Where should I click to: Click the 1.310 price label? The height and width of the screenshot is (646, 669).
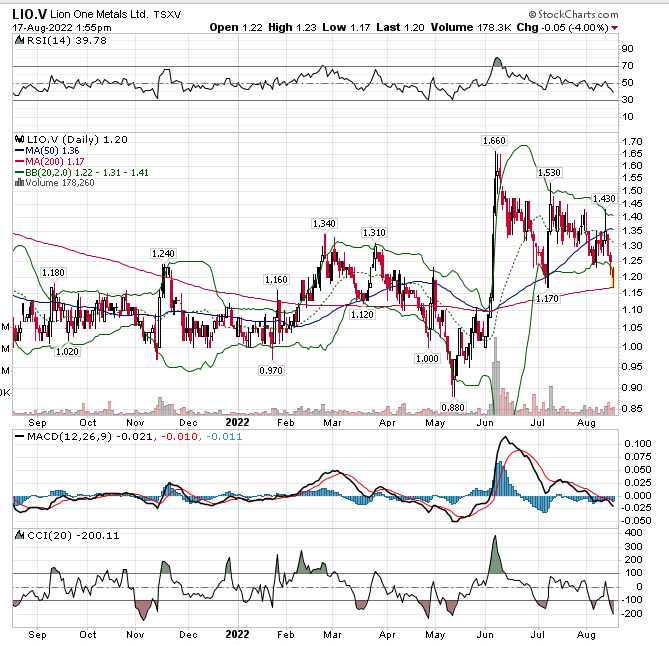[374, 233]
